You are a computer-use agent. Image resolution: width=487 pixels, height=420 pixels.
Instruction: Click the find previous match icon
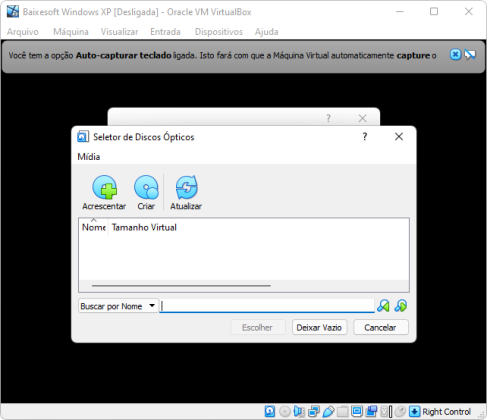click(383, 306)
